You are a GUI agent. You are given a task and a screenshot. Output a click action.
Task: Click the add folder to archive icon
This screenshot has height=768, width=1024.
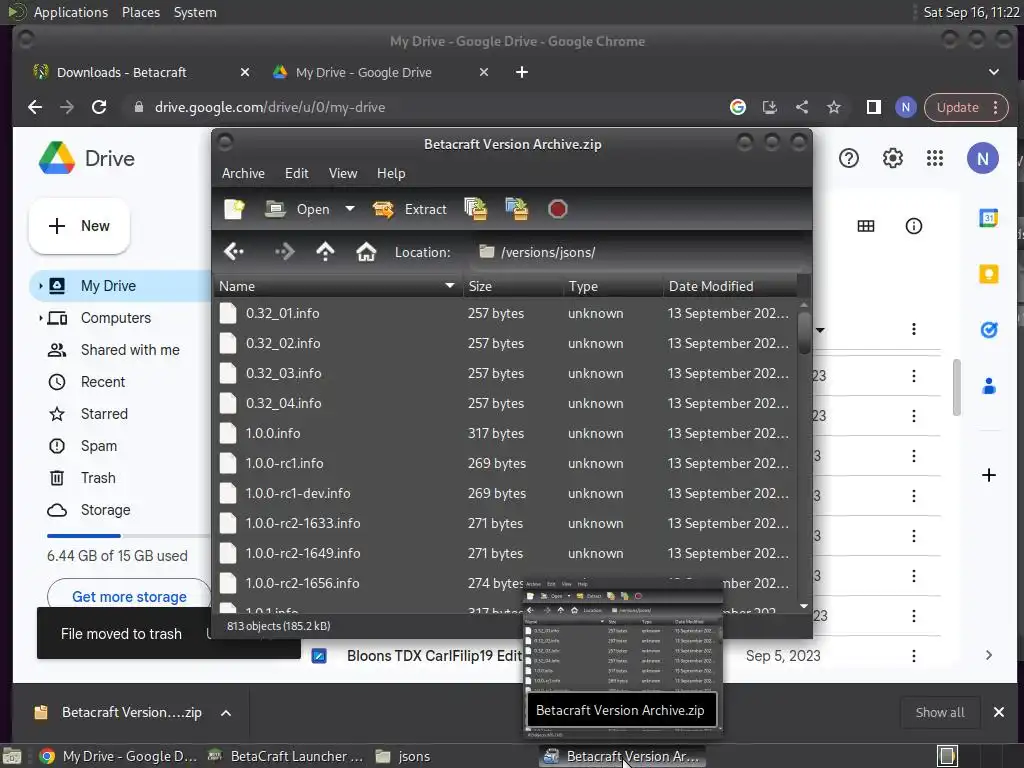[517, 209]
